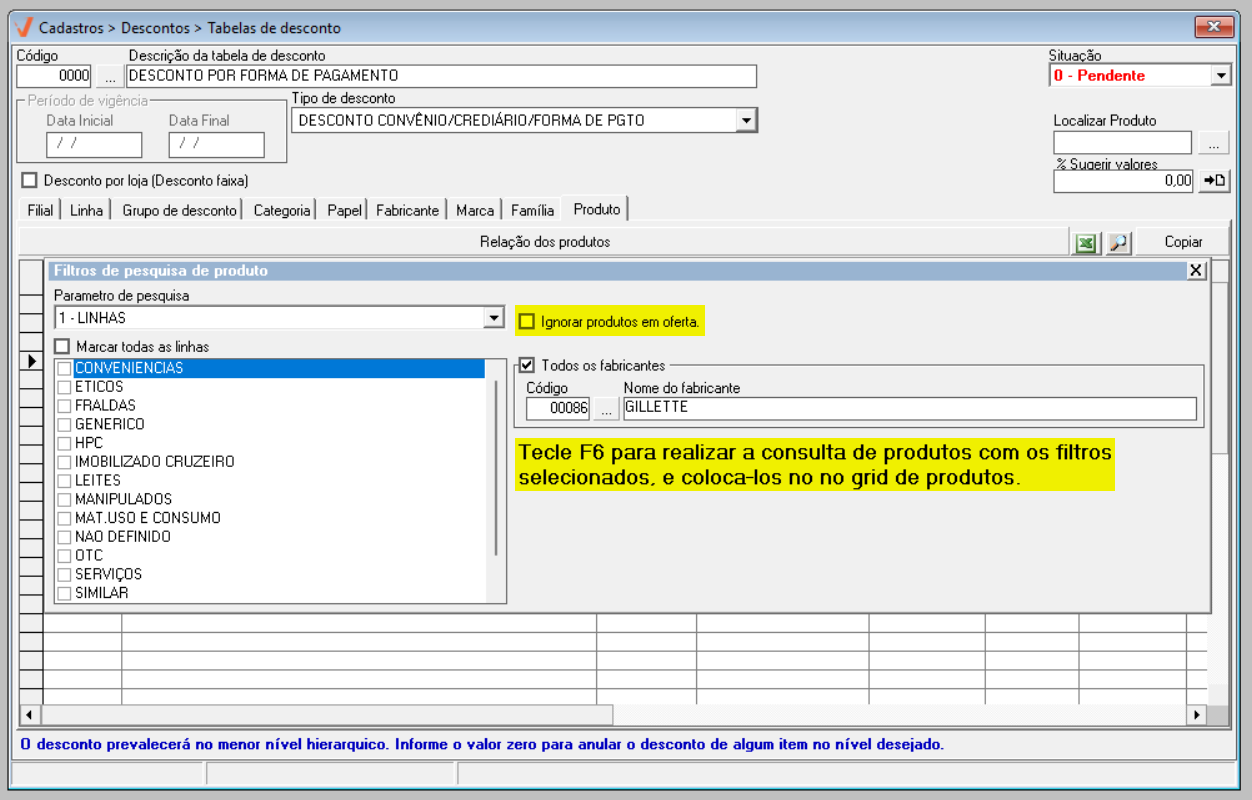Click the apply suggested values arrow button
This screenshot has width=1252, height=800.
pyautogui.click(x=1214, y=181)
